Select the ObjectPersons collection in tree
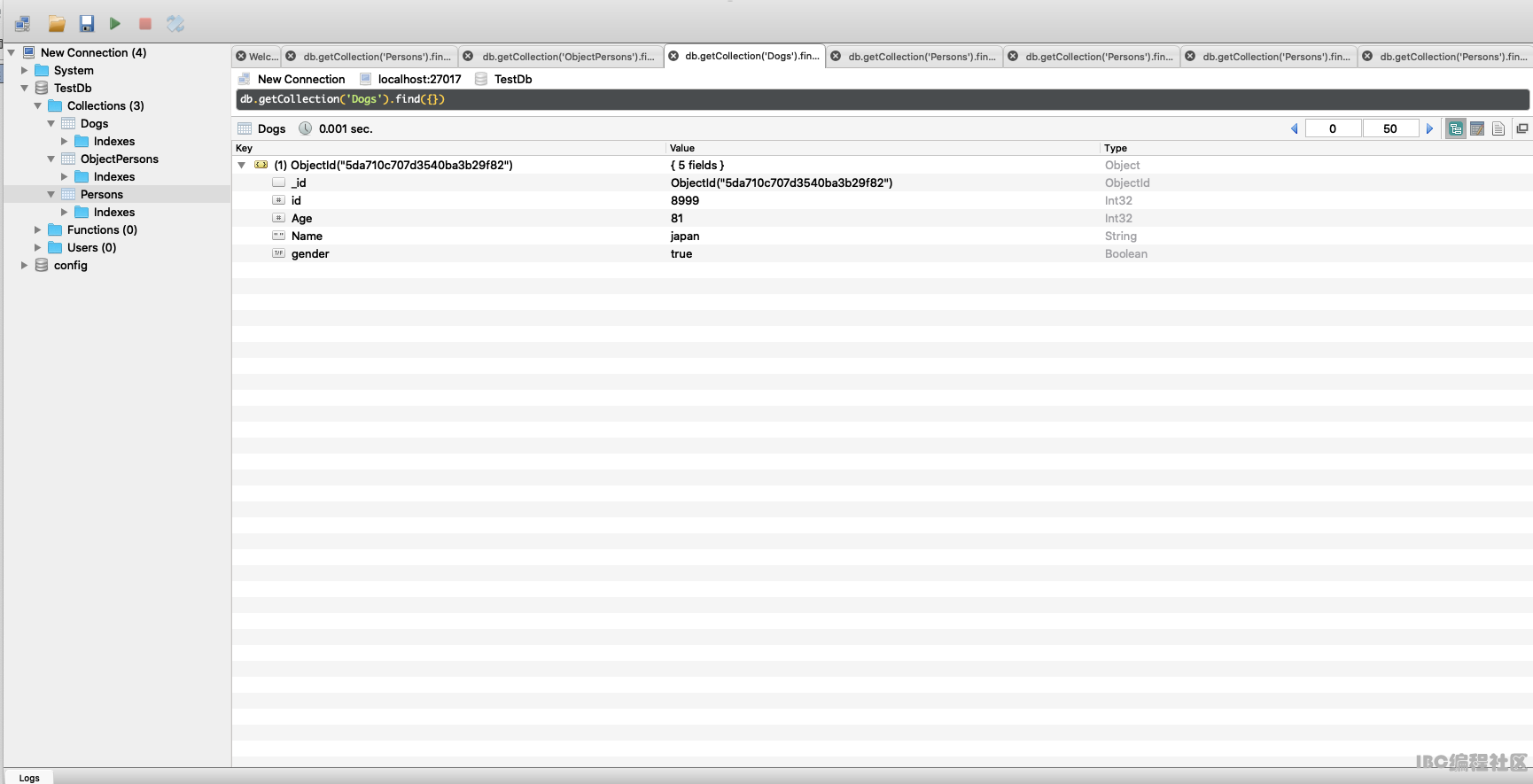The image size is (1533, 784). click(x=120, y=159)
